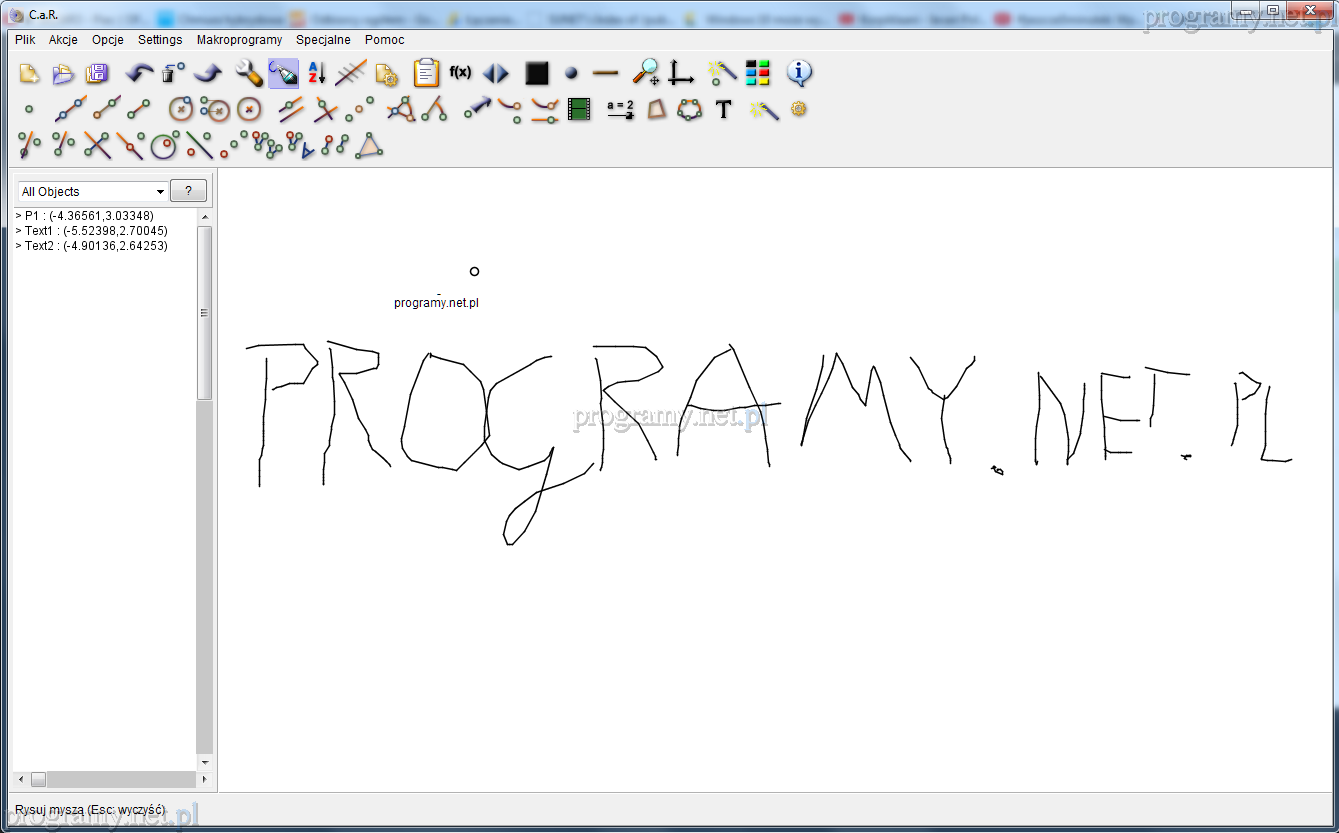
Task: Open the All Objects dropdown
Action: 92,191
